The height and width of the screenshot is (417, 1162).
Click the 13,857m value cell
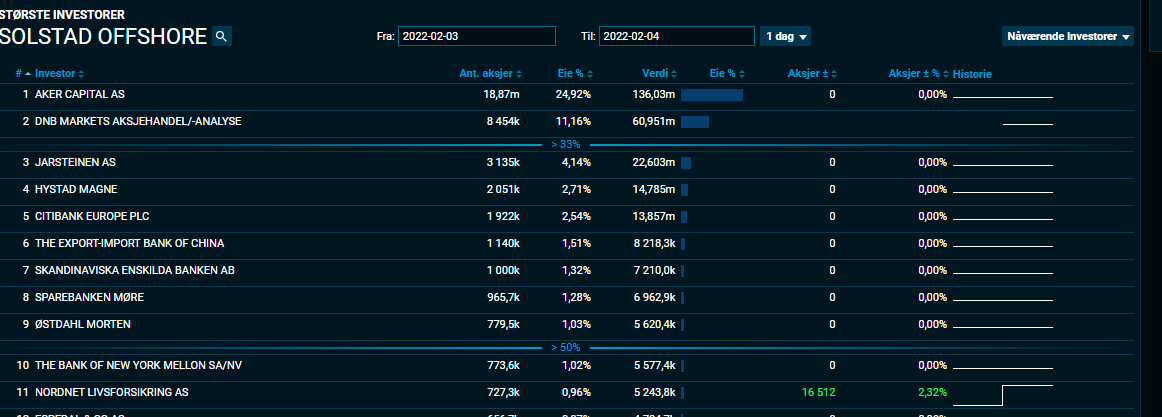654,216
